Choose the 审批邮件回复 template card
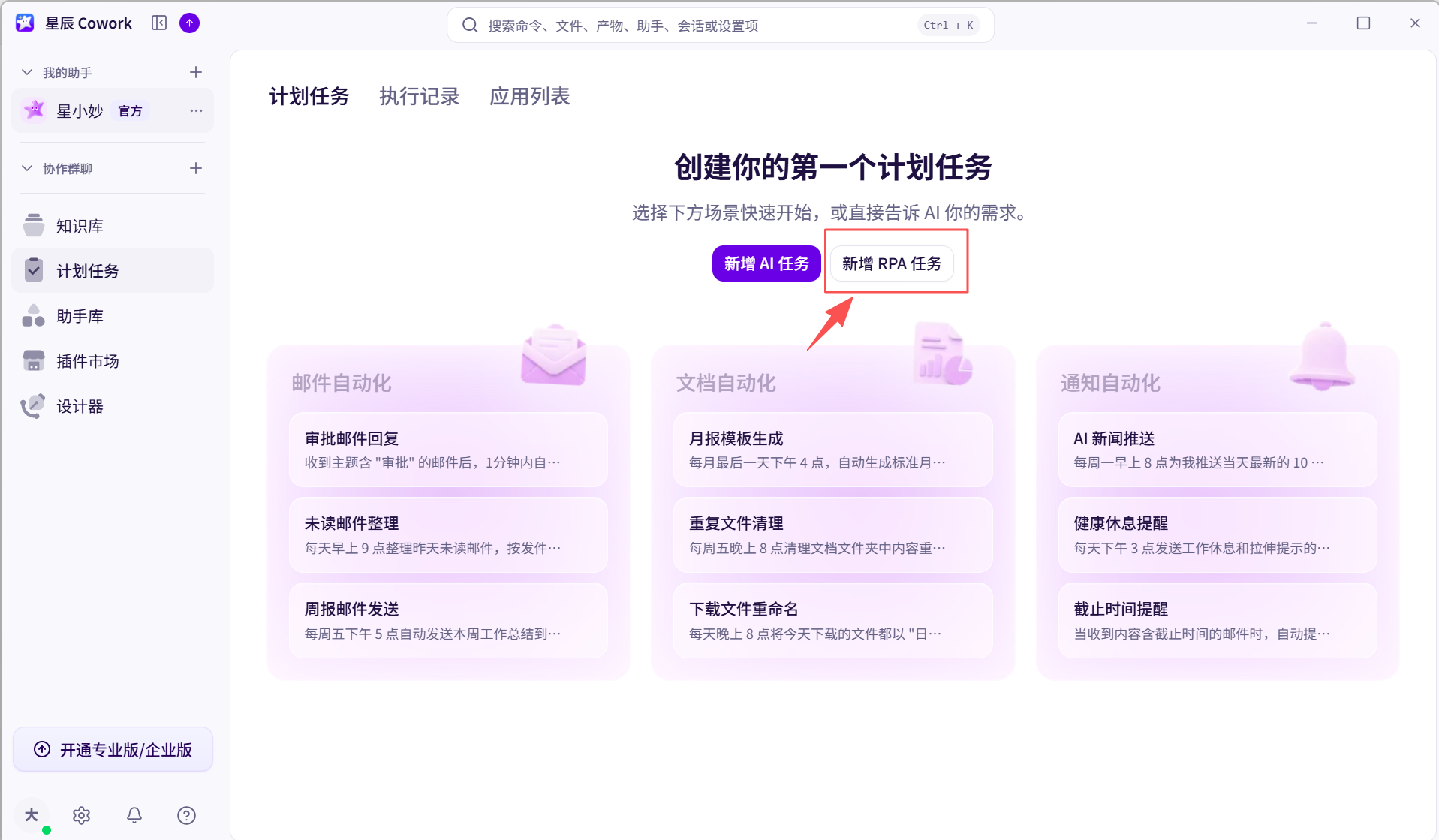The width and height of the screenshot is (1439, 840). [x=448, y=450]
